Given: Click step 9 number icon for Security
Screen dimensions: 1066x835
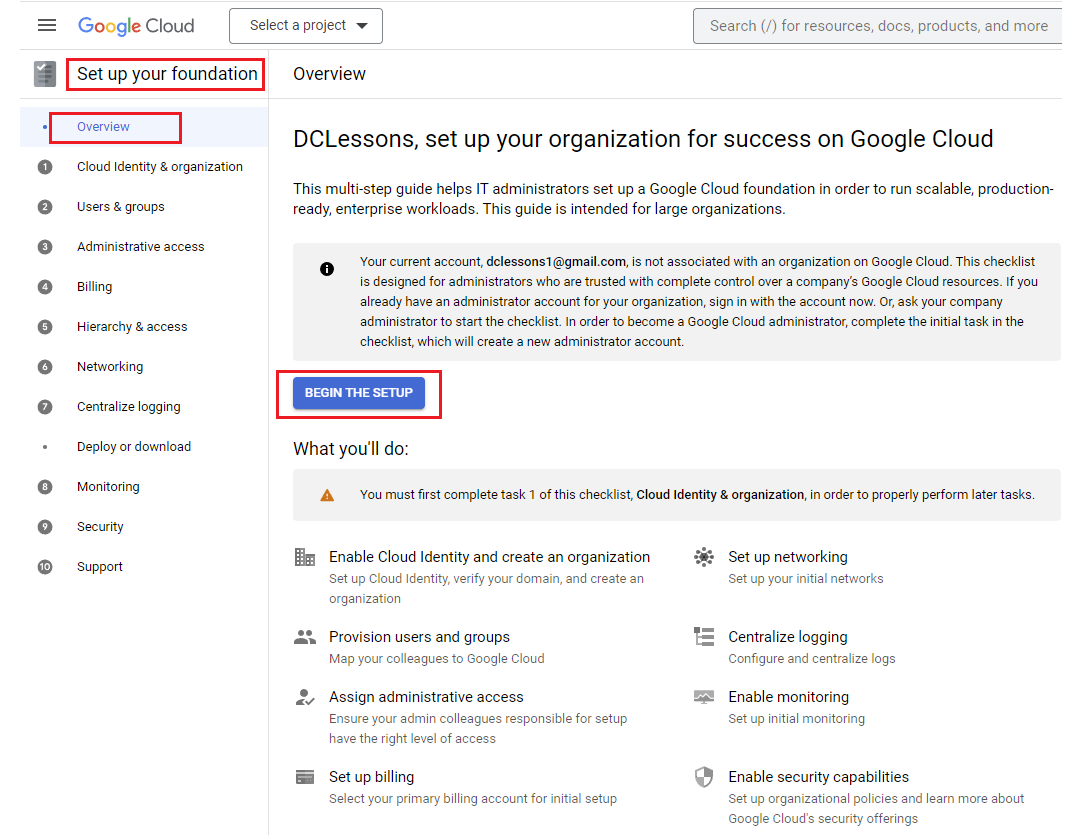Looking at the screenshot, I should (x=45, y=527).
